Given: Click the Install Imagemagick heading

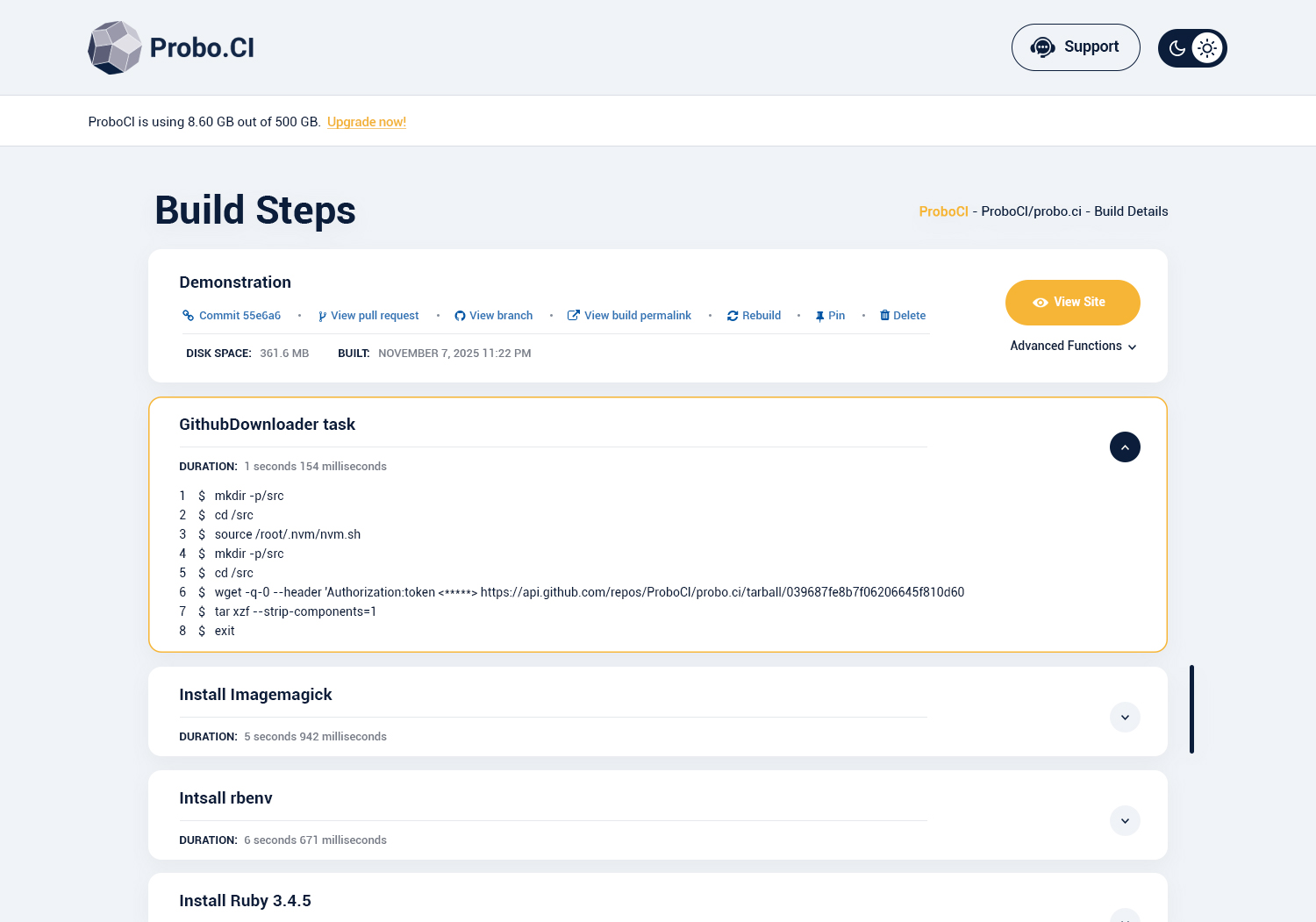Looking at the screenshot, I should (255, 695).
